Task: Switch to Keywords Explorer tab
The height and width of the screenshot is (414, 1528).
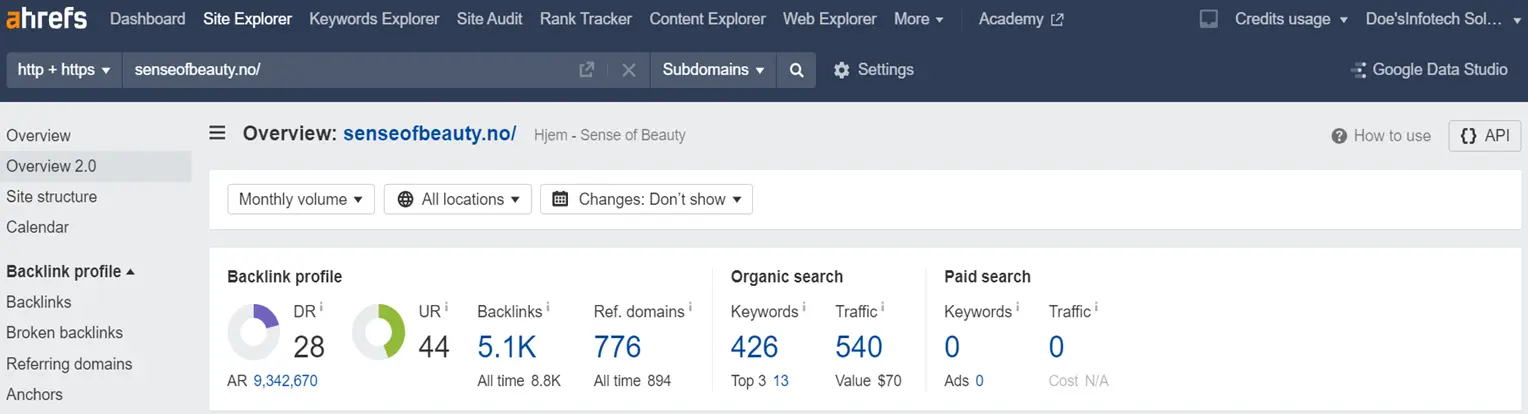Action: 374,19
